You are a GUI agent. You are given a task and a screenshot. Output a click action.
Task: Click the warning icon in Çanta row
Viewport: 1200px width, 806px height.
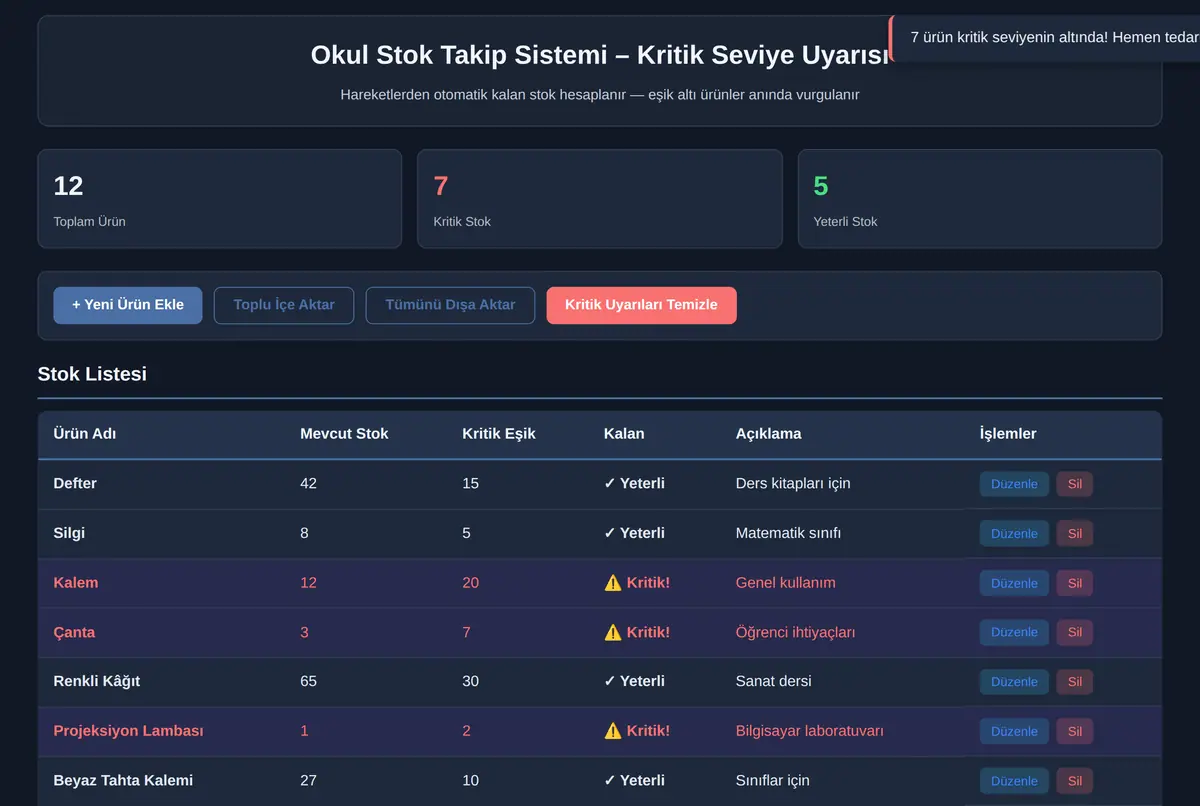[x=613, y=632]
